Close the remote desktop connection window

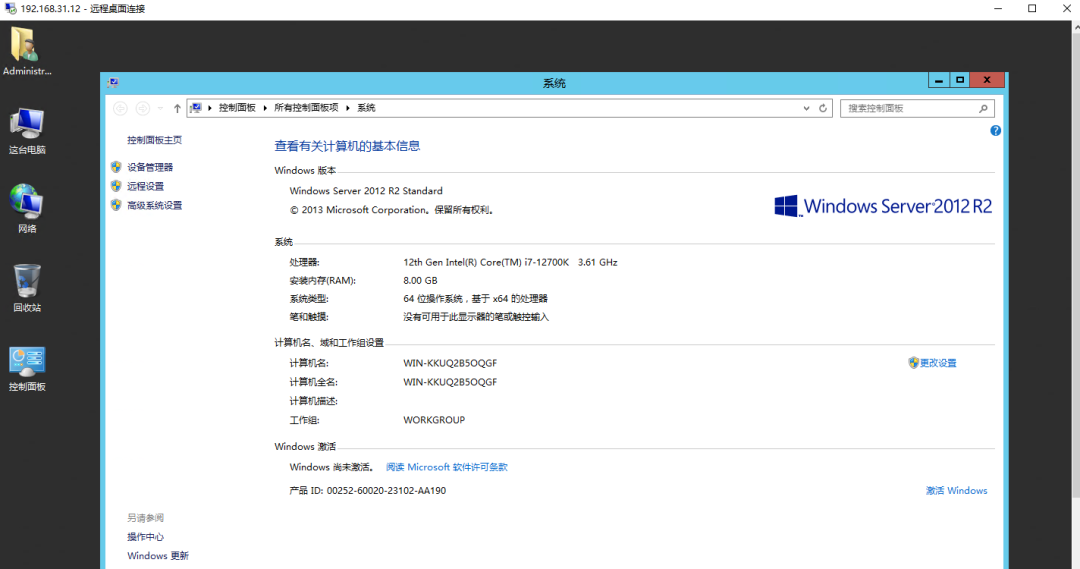pyautogui.click(x=1066, y=8)
